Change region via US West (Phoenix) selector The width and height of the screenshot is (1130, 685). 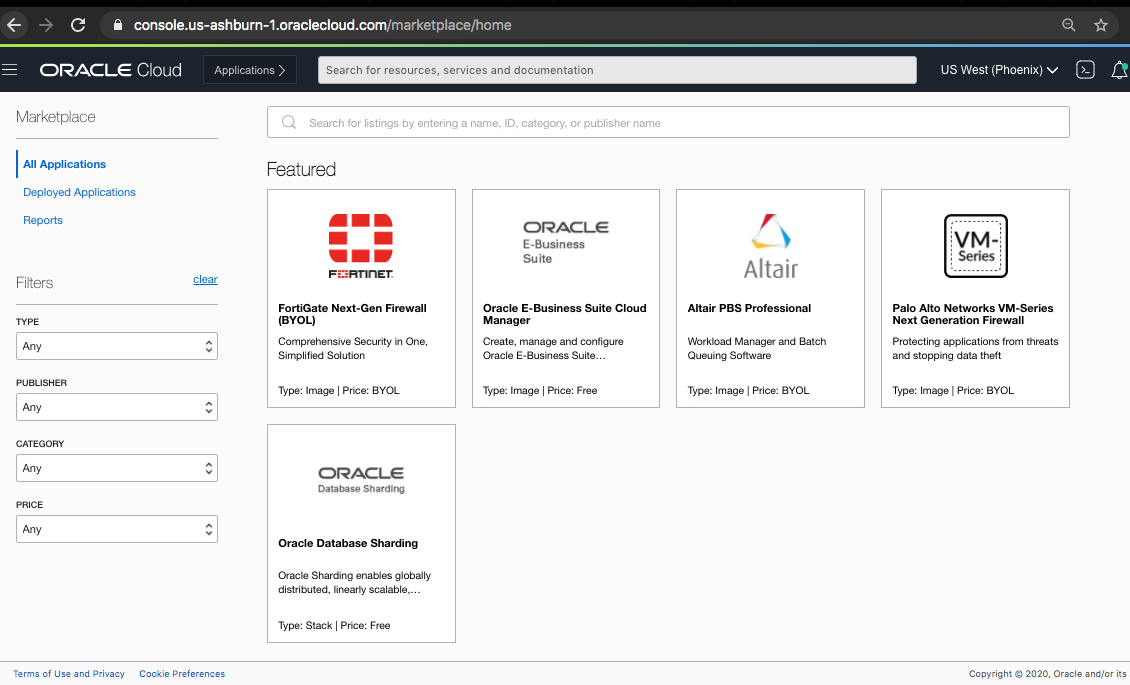tap(997, 69)
